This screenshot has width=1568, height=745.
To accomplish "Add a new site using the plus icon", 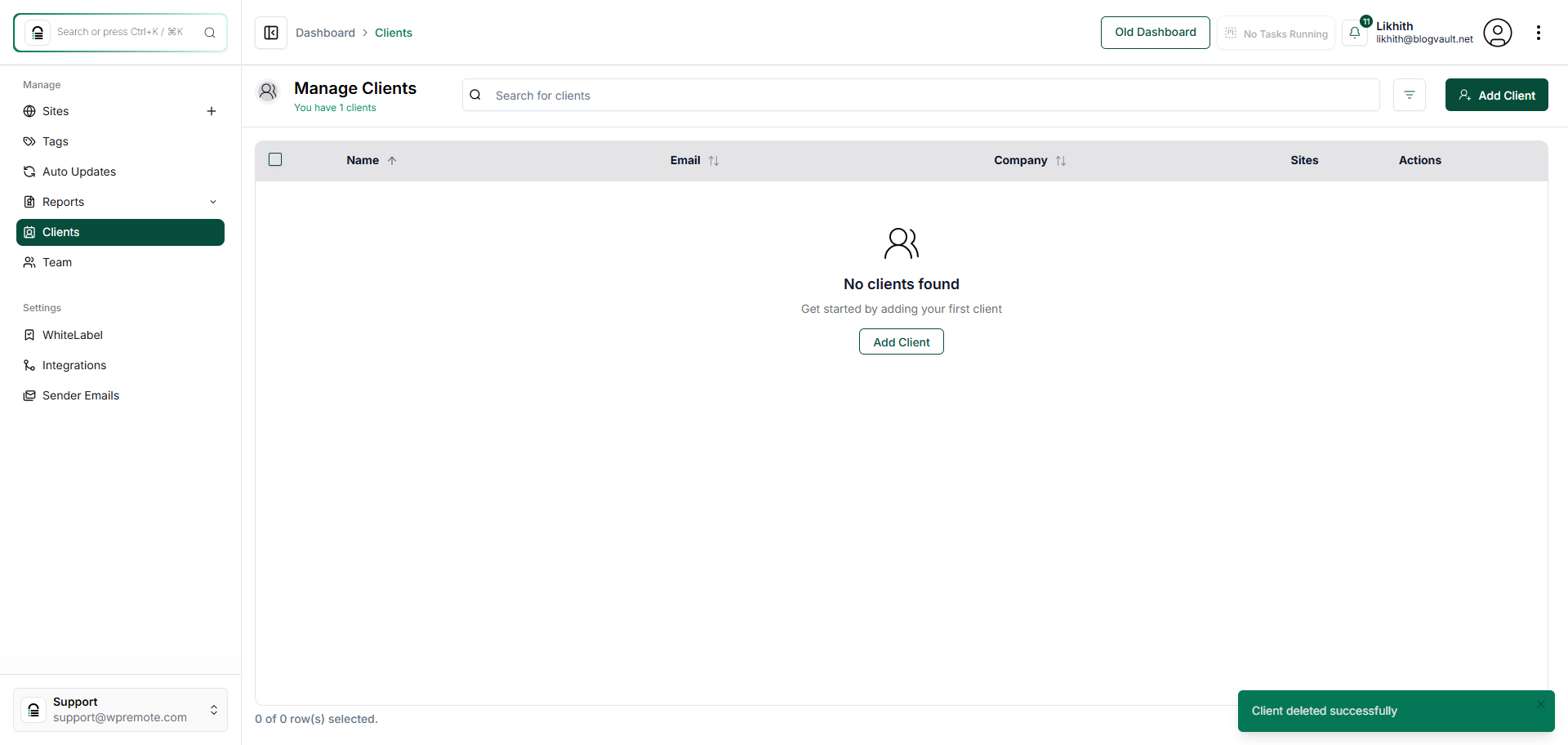I will coord(212,111).
